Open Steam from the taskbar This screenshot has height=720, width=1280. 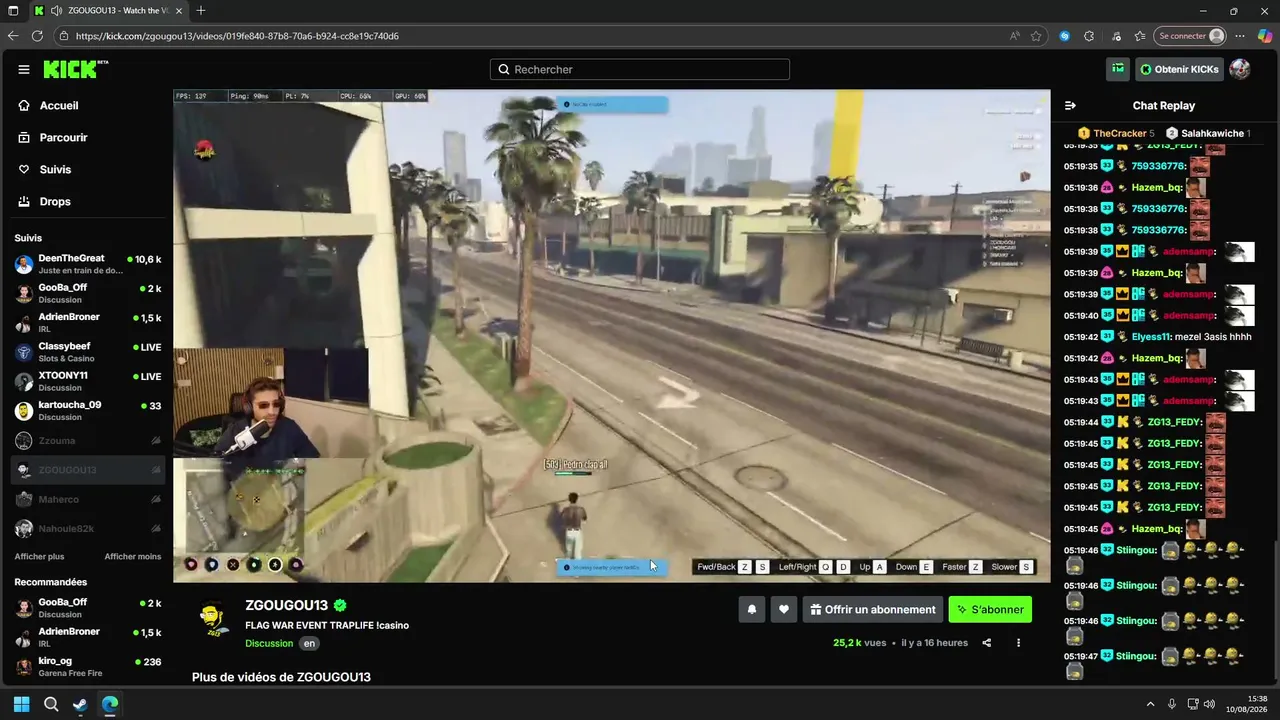point(80,704)
